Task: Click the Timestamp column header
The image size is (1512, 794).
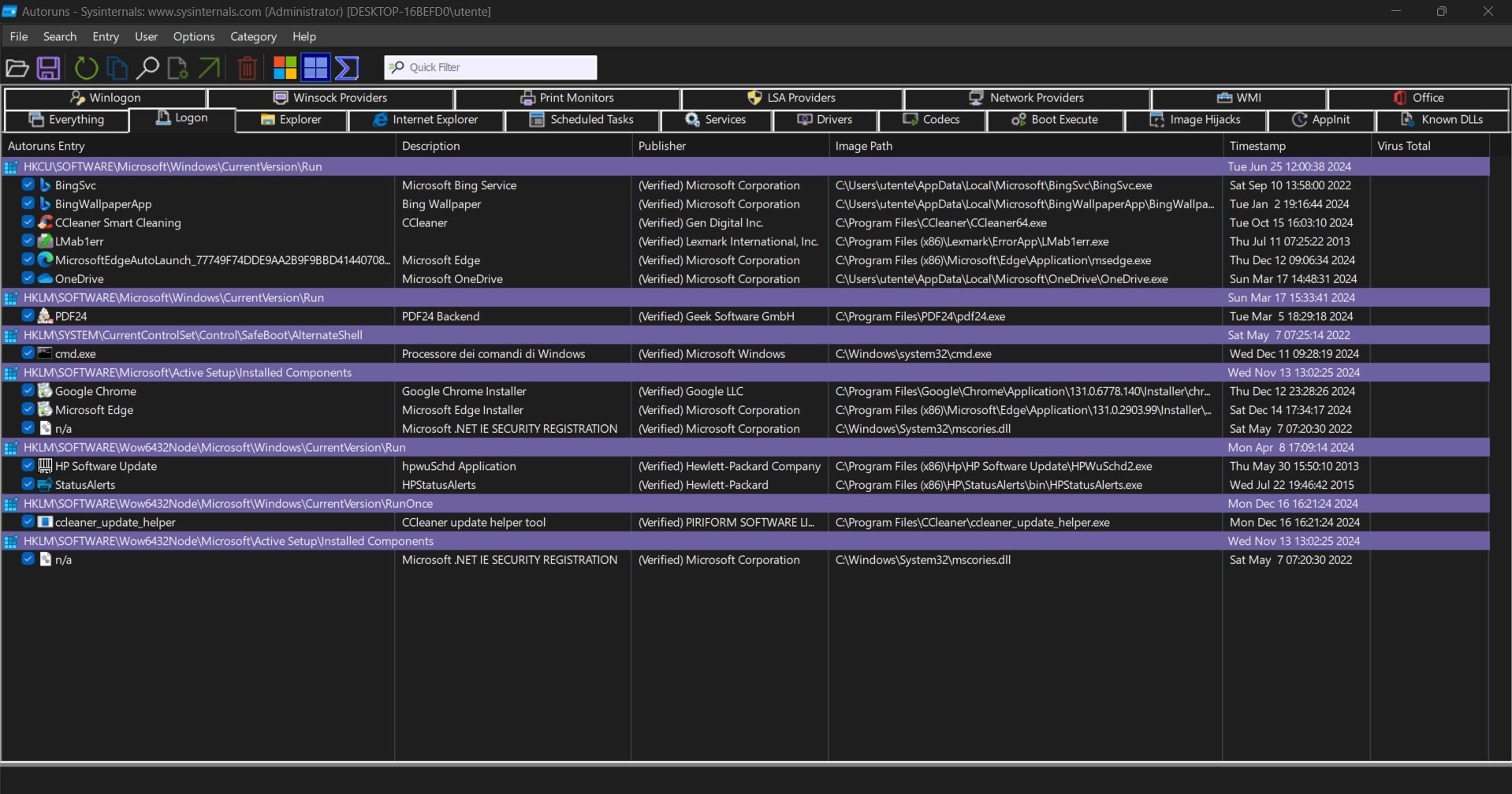Action: [x=1257, y=146]
